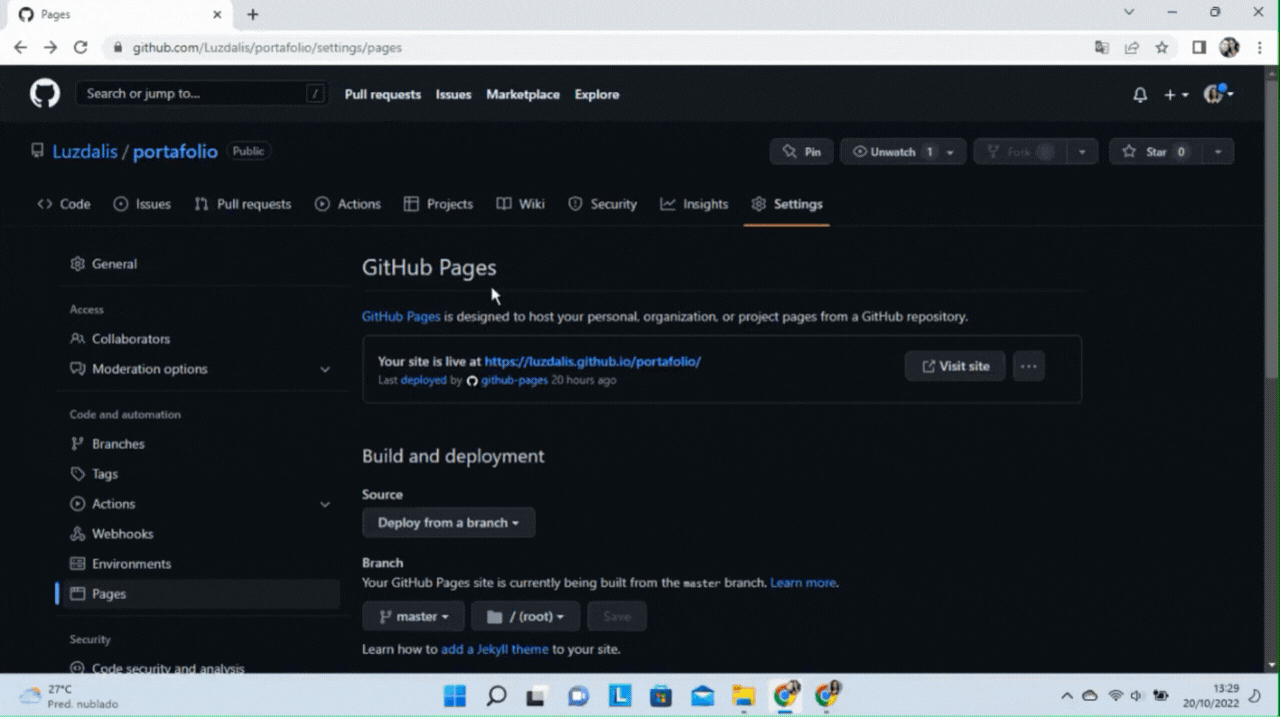Open the Learn more link

803,582
